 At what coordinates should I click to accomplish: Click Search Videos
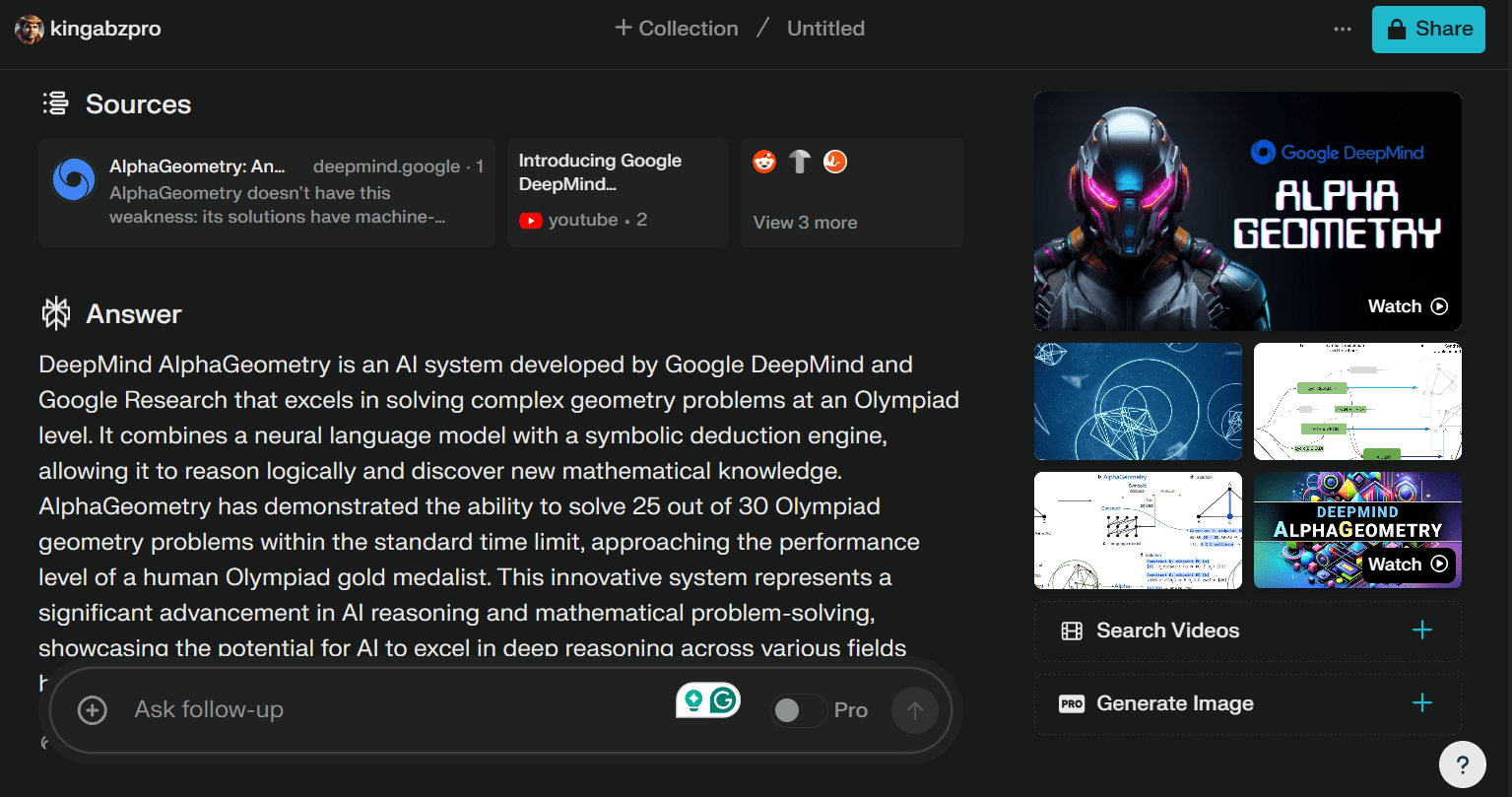pyautogui.click(x=1248, y=631)
